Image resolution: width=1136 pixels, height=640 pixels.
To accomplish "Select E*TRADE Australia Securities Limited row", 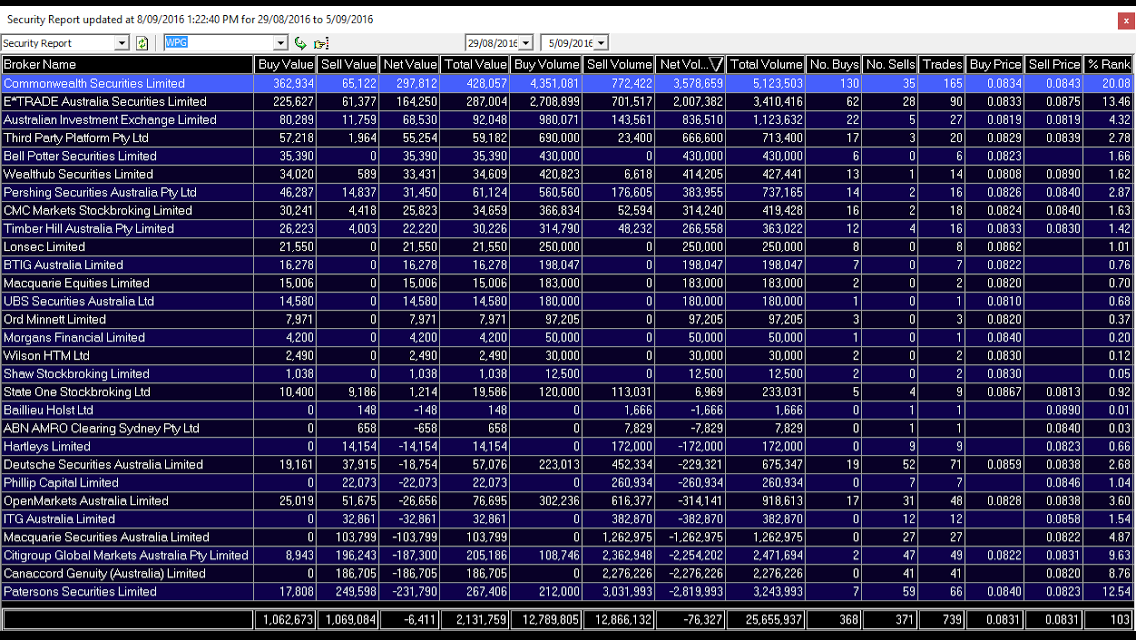I will [567, 101].
